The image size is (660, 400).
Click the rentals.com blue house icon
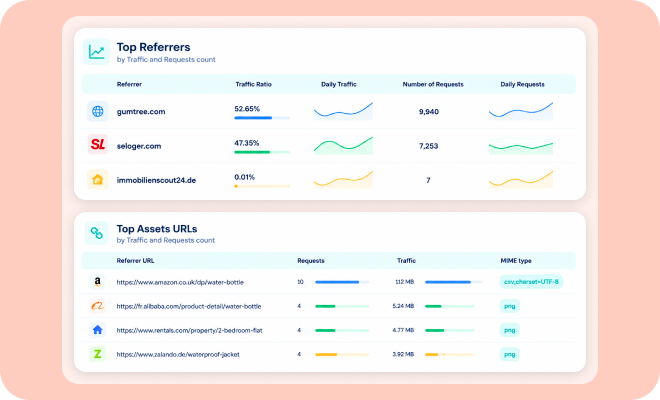coord(97,330)
